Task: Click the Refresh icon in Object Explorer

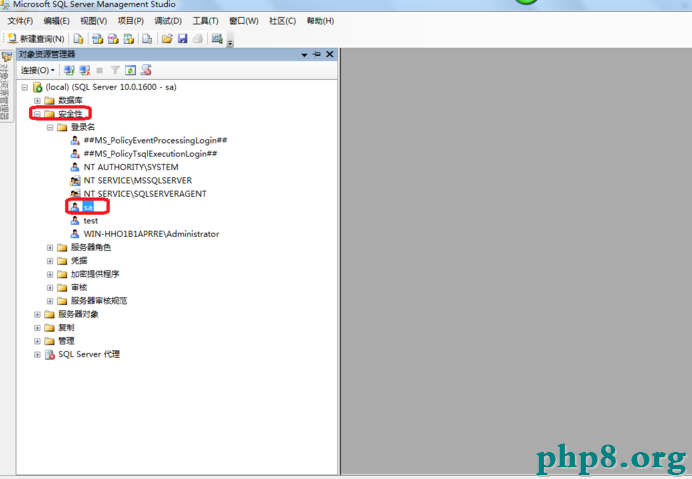Action: (x=130, y=70)
